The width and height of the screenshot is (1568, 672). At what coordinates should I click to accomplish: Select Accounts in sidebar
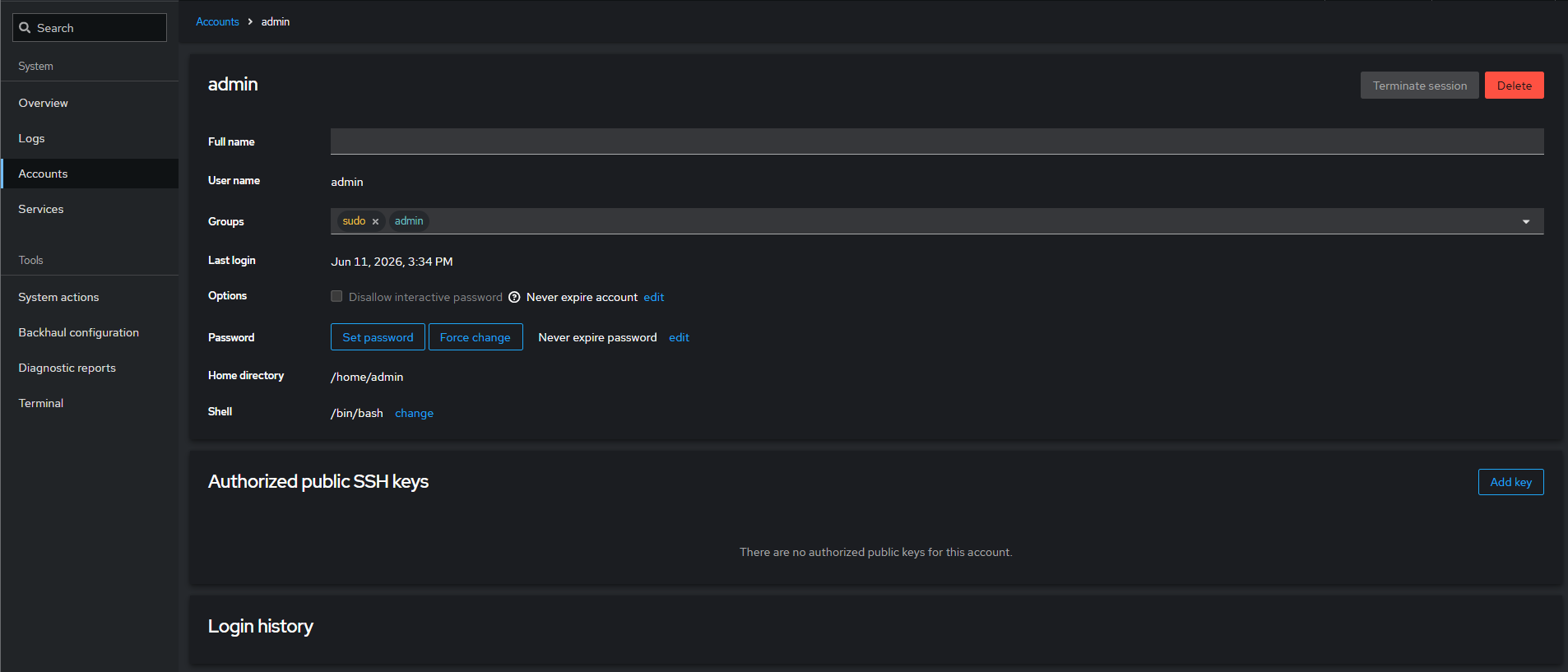click(x=90, y=174)
